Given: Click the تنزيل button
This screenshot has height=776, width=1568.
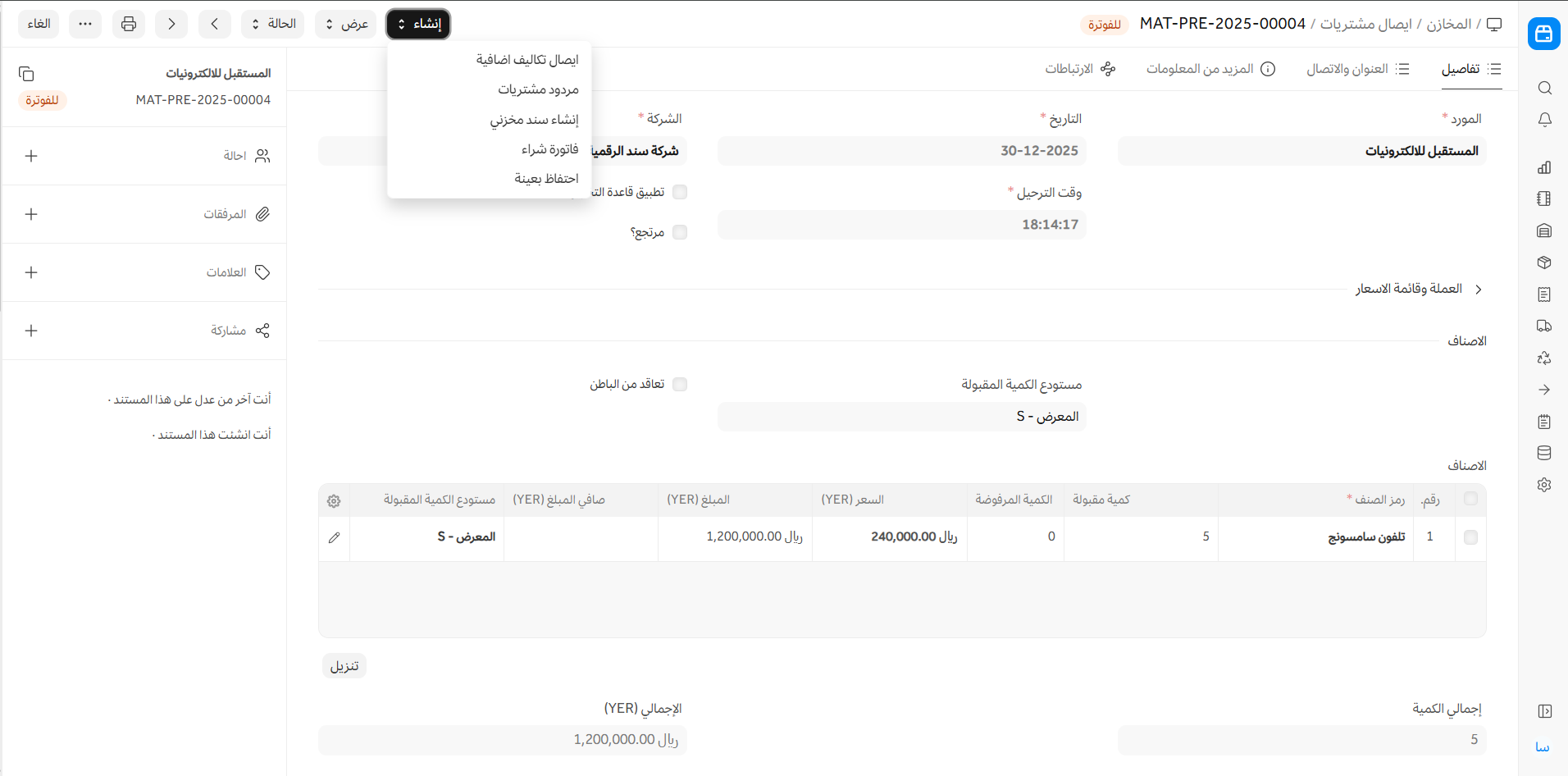Looking at the screenshot, I should click(344, 665).
